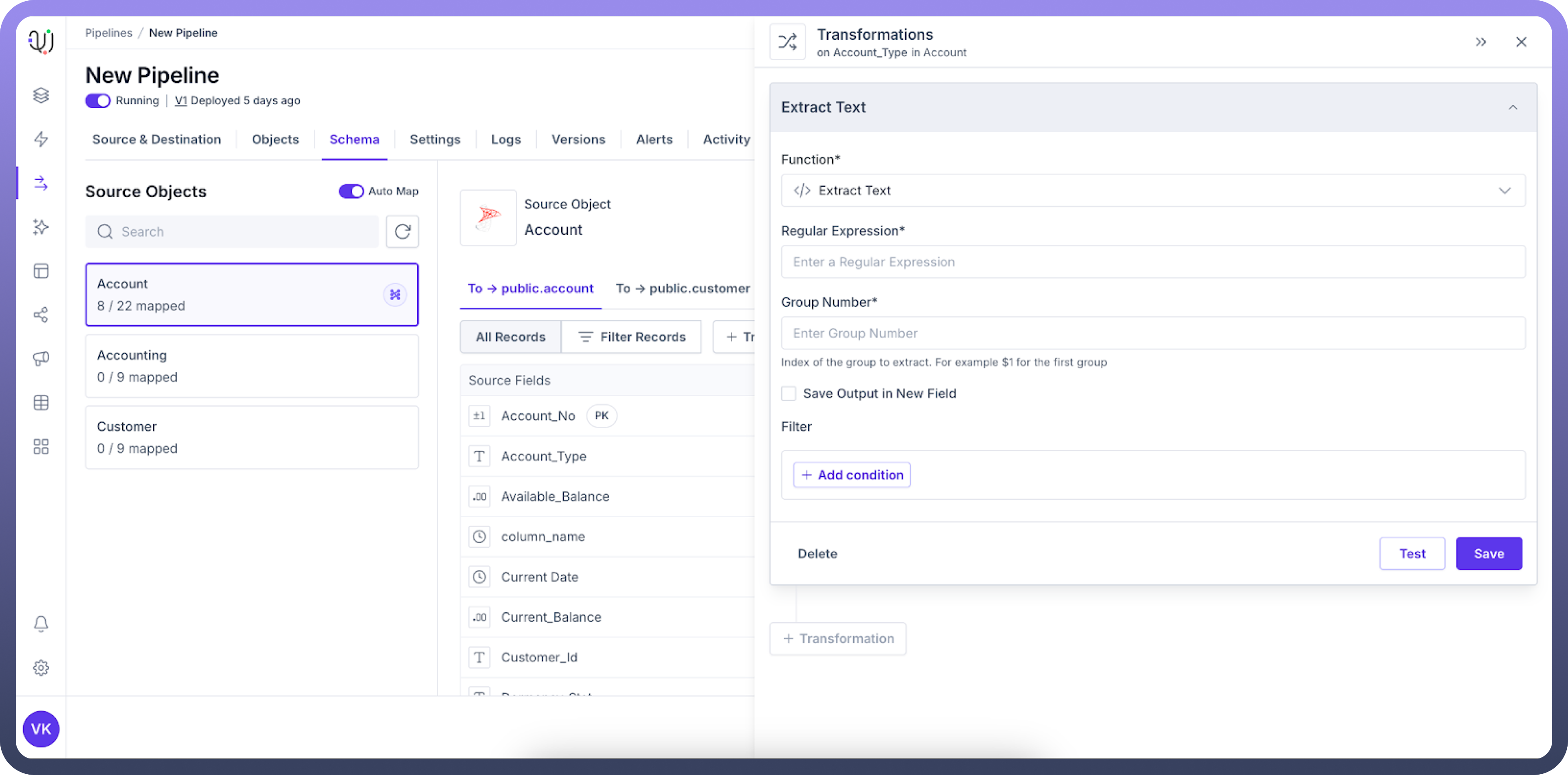Click the share nodes sidebar icon
The height and width of the screenshot is (775, 1568).
[41, 315]
